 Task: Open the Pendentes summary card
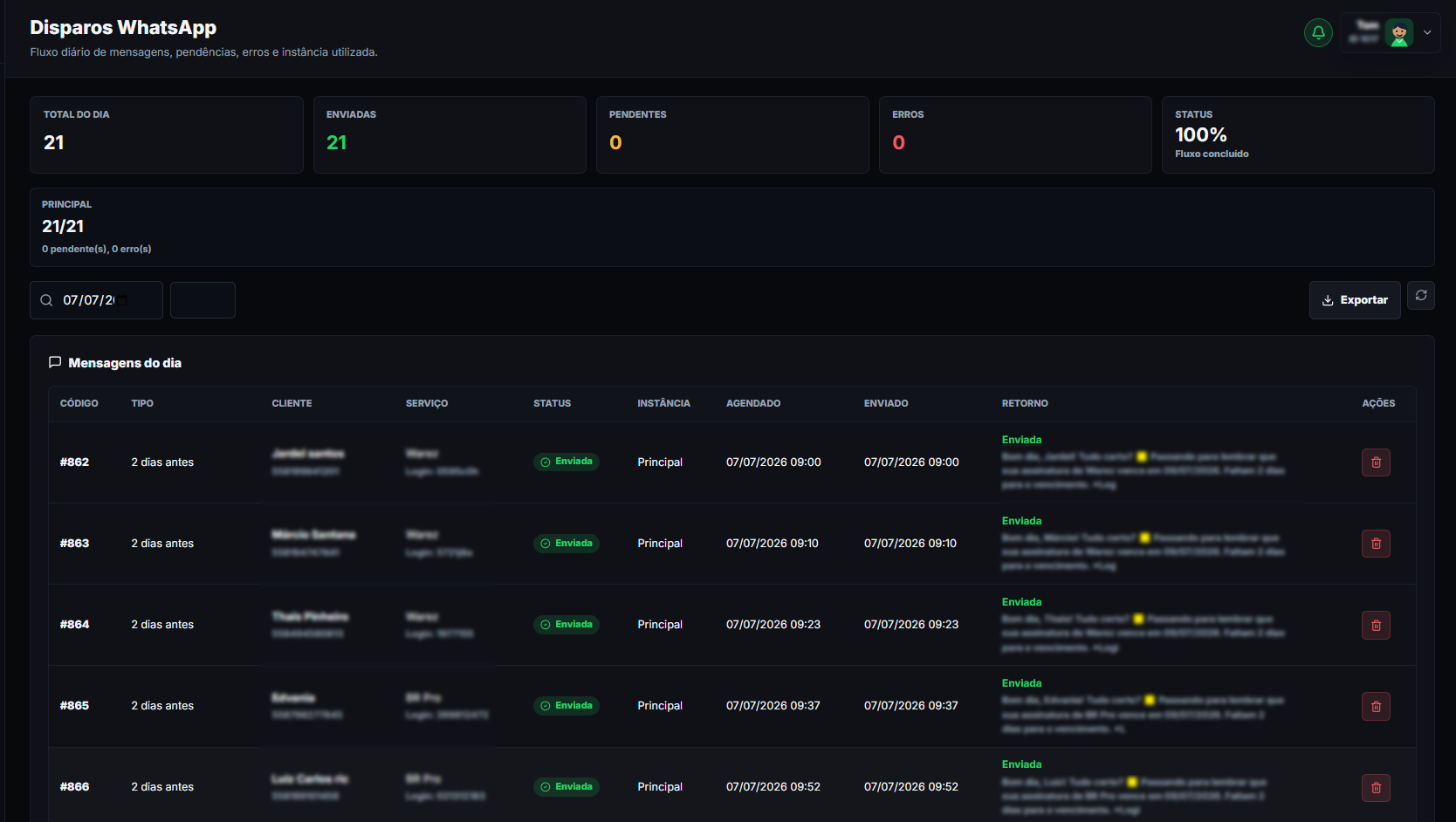pos(732,134)
